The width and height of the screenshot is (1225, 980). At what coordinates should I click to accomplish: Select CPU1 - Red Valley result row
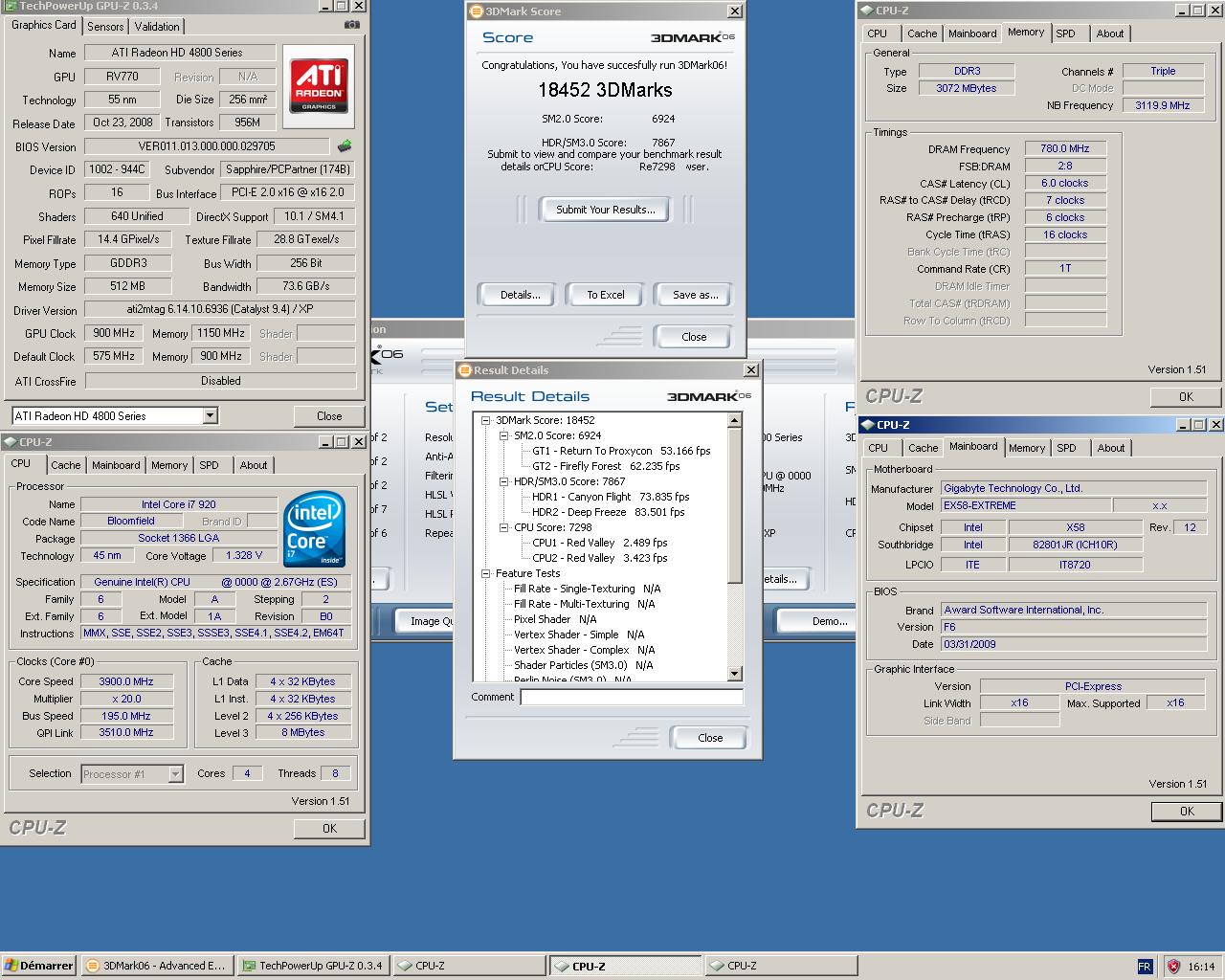[600, 543]
